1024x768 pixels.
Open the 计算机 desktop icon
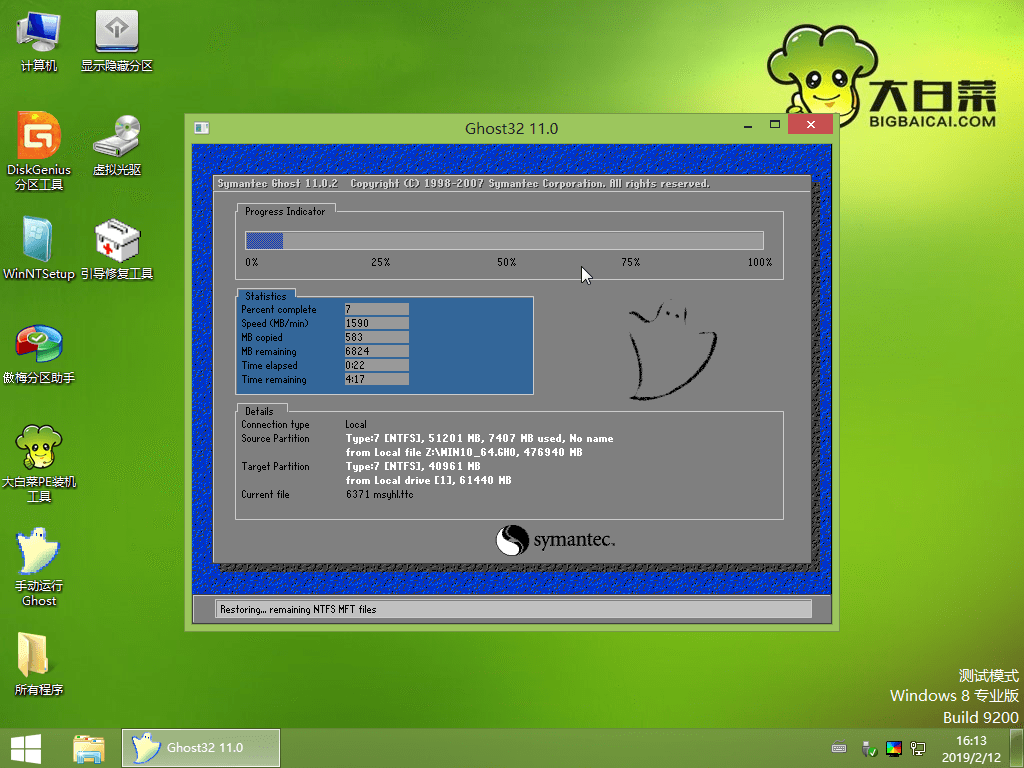tap(39, 41)
